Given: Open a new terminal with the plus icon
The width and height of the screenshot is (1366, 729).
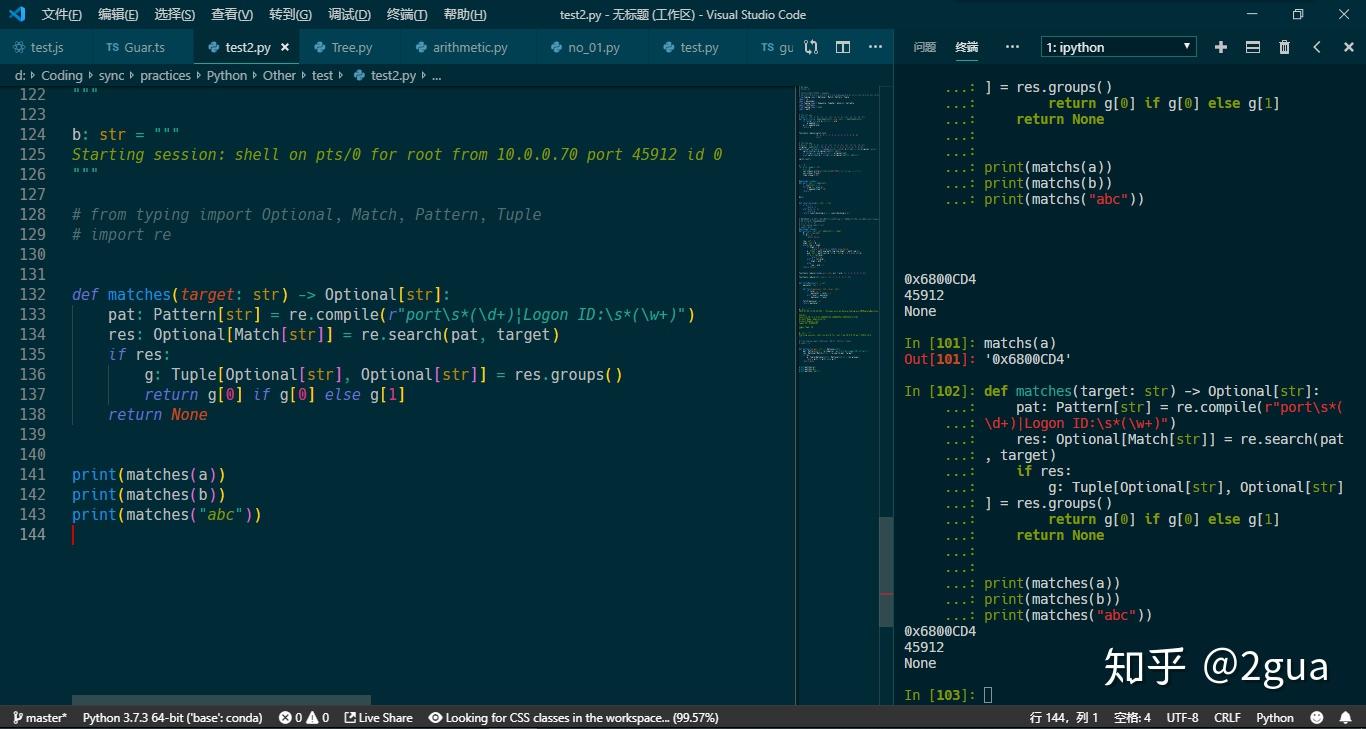Looking at the screenshot, I should (x=1219, y=46).
